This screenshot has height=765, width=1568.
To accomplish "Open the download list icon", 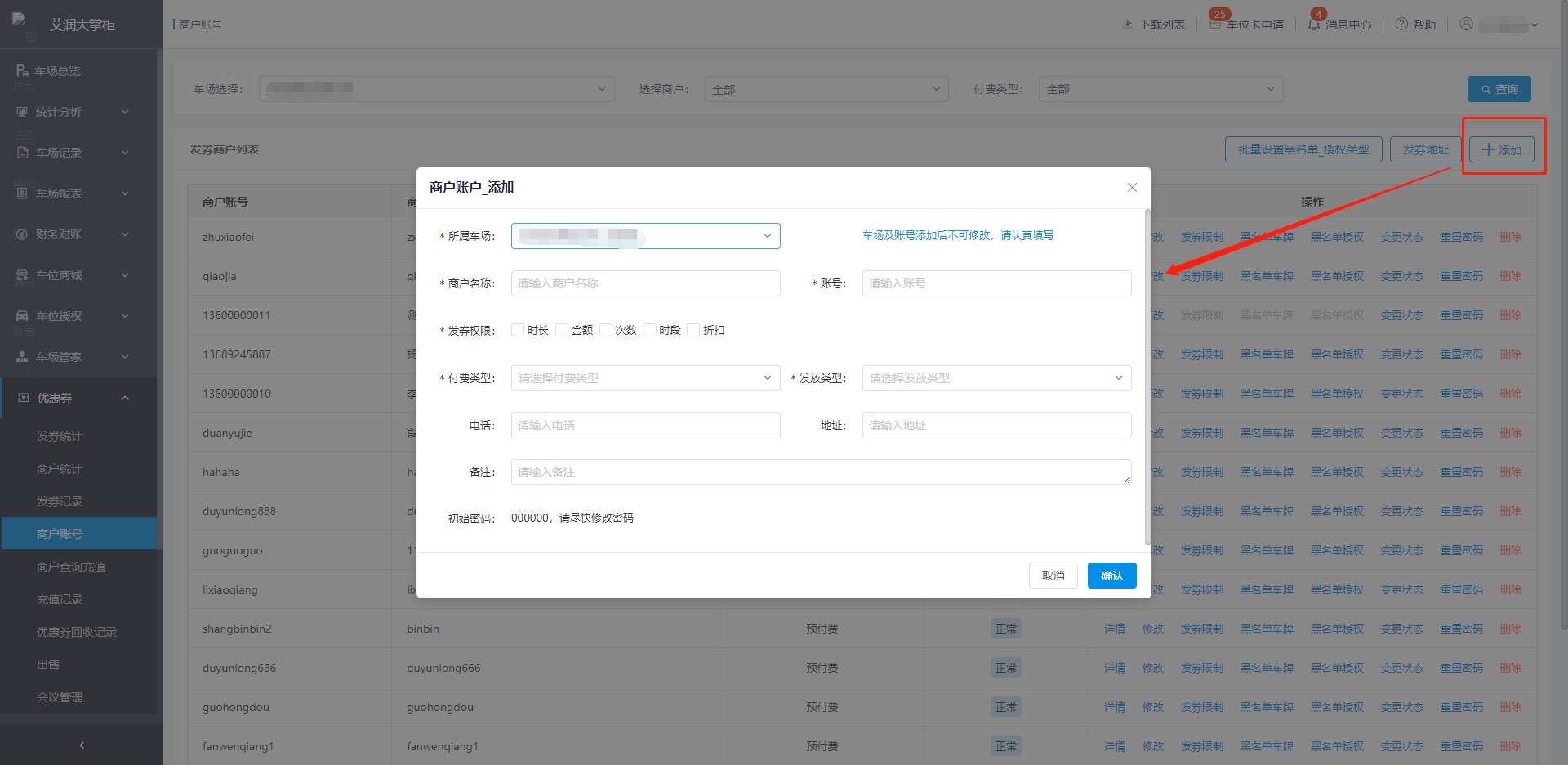I will (1128, 24).
